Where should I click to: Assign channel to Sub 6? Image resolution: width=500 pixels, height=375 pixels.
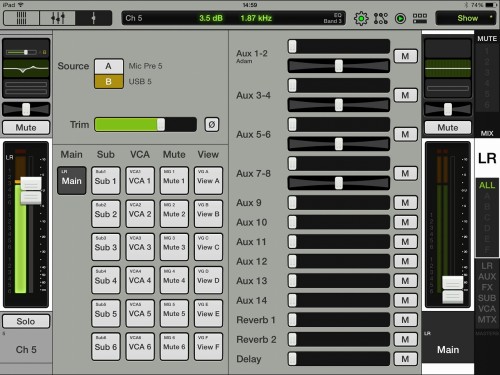pyautogui.click(x=106, y=347)
